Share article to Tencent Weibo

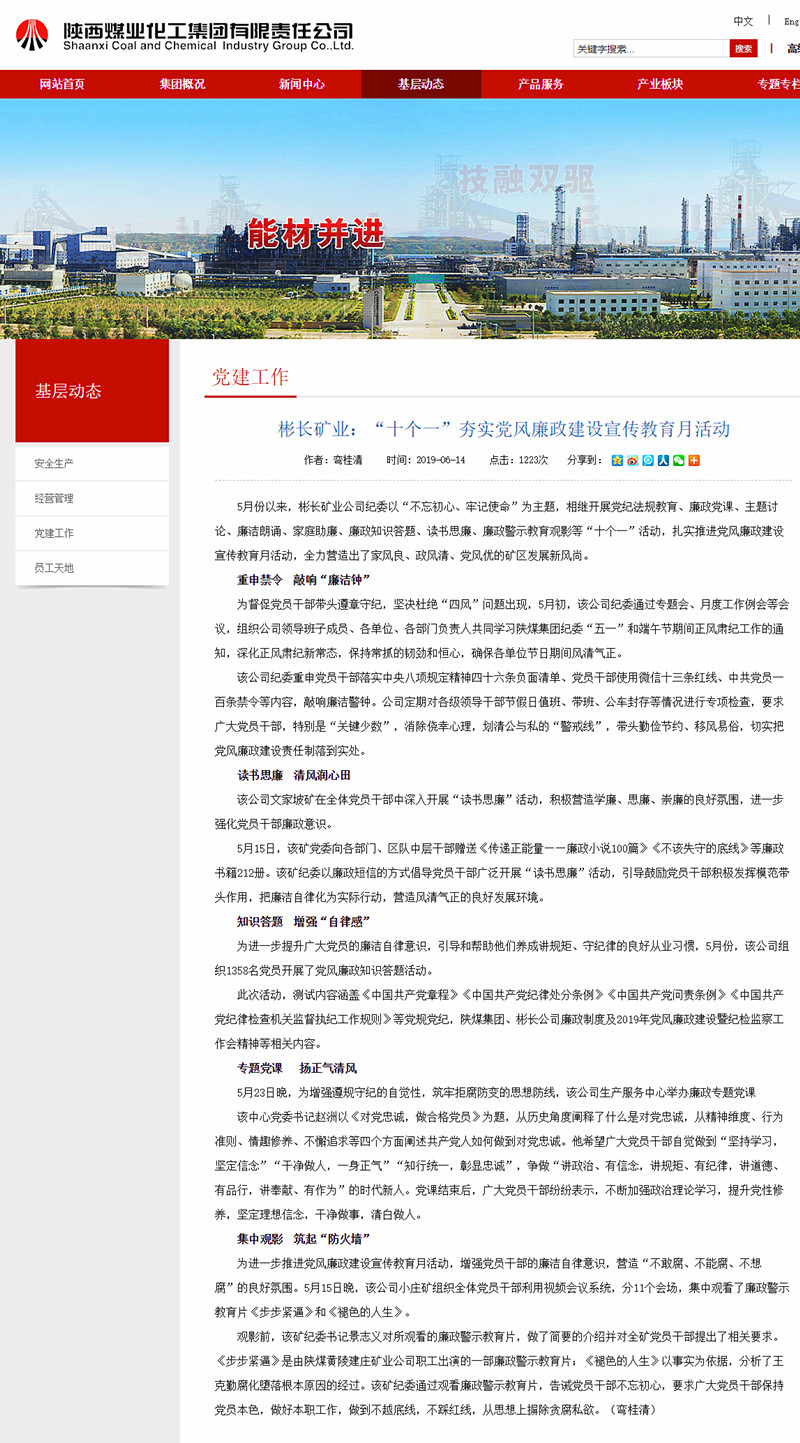[648, 460]
